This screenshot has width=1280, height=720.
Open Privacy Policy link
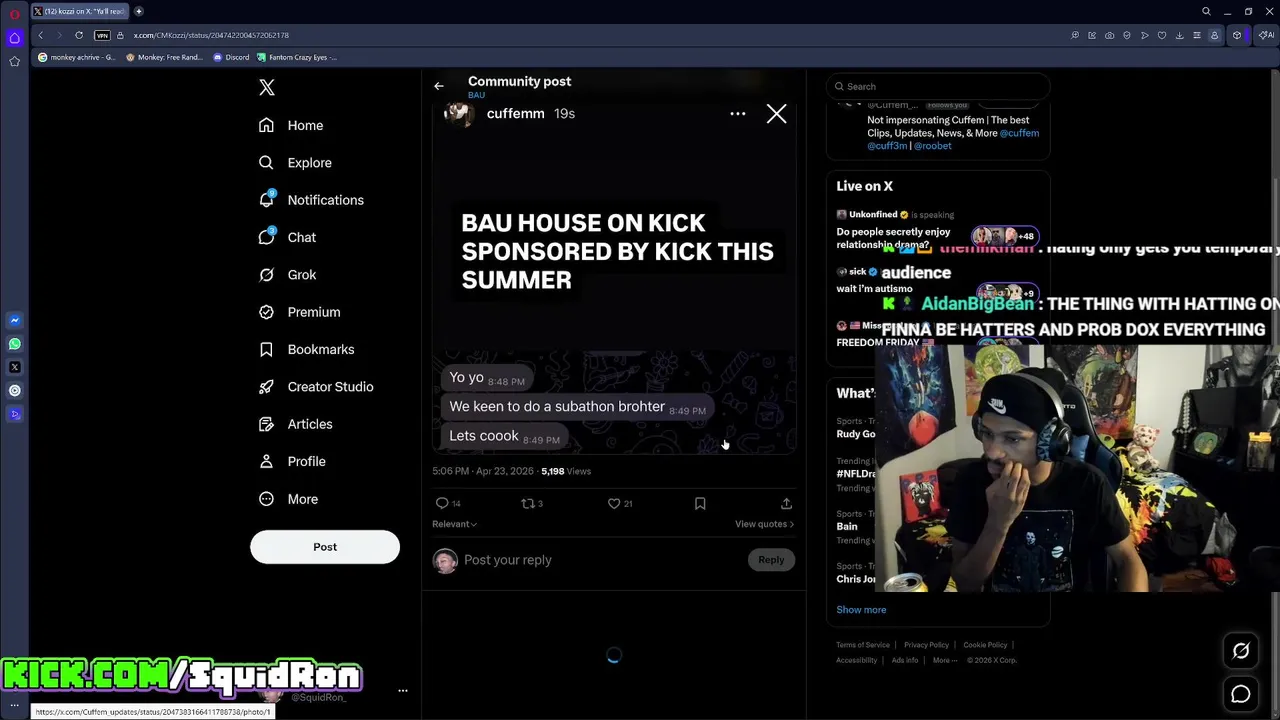[x=926, y=645]
